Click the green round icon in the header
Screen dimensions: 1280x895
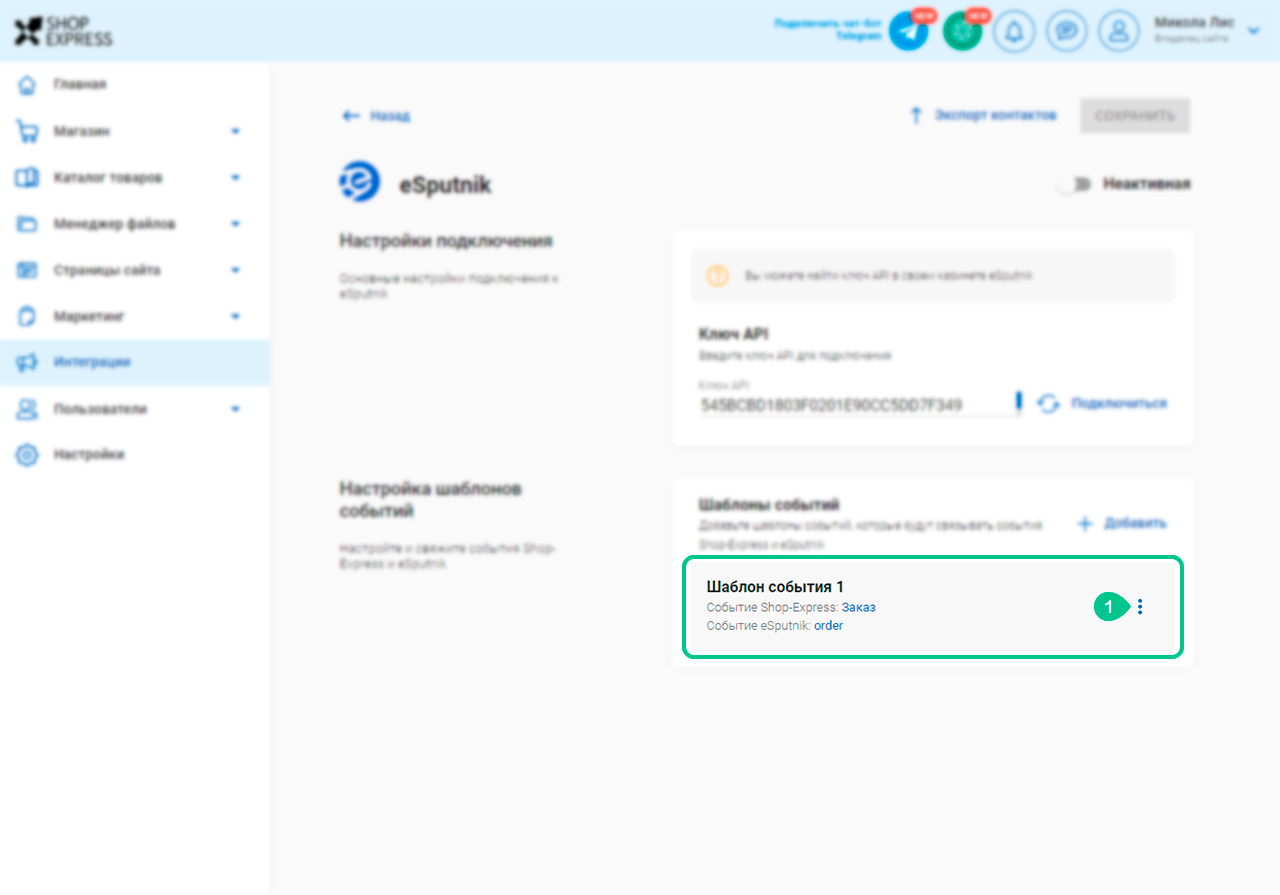(x=962, y=31)
